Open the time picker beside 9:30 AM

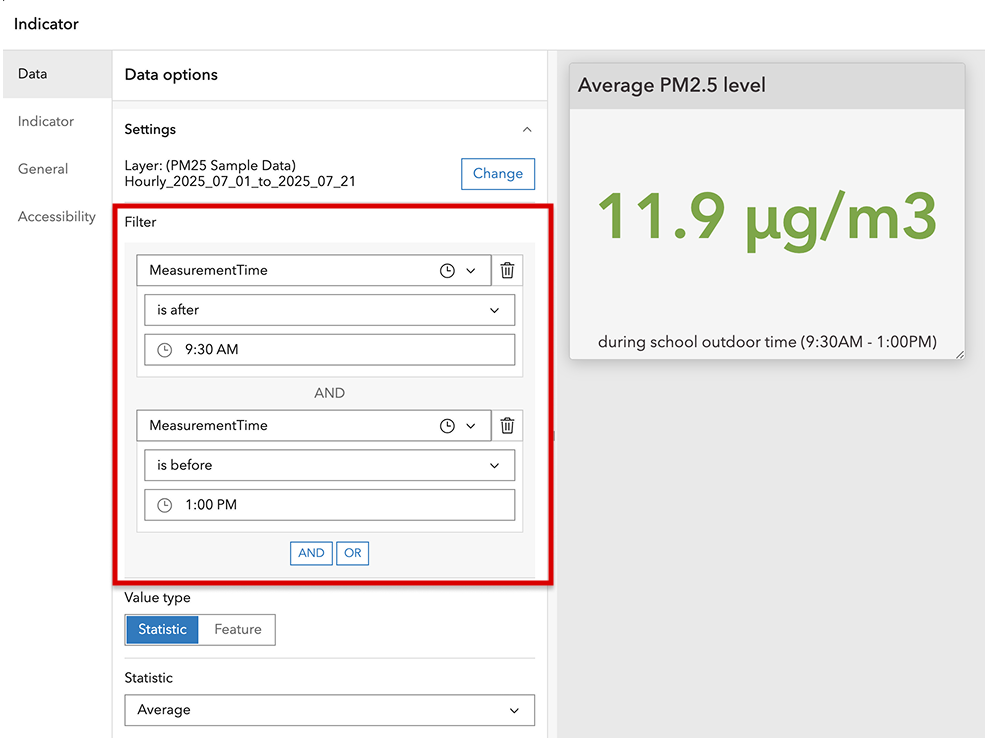163,350
